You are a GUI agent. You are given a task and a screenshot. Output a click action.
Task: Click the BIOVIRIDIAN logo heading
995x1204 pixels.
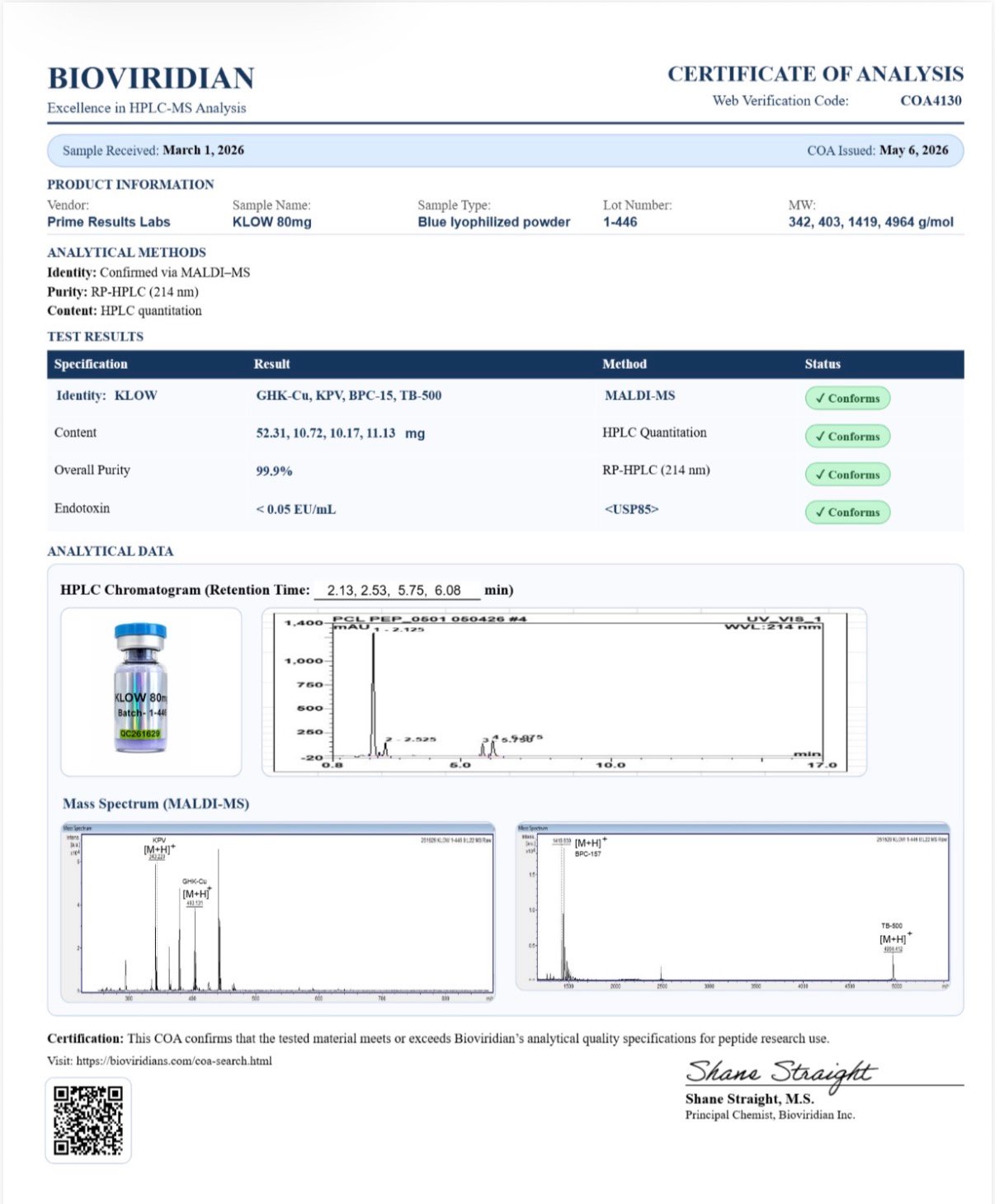(151, 78)
